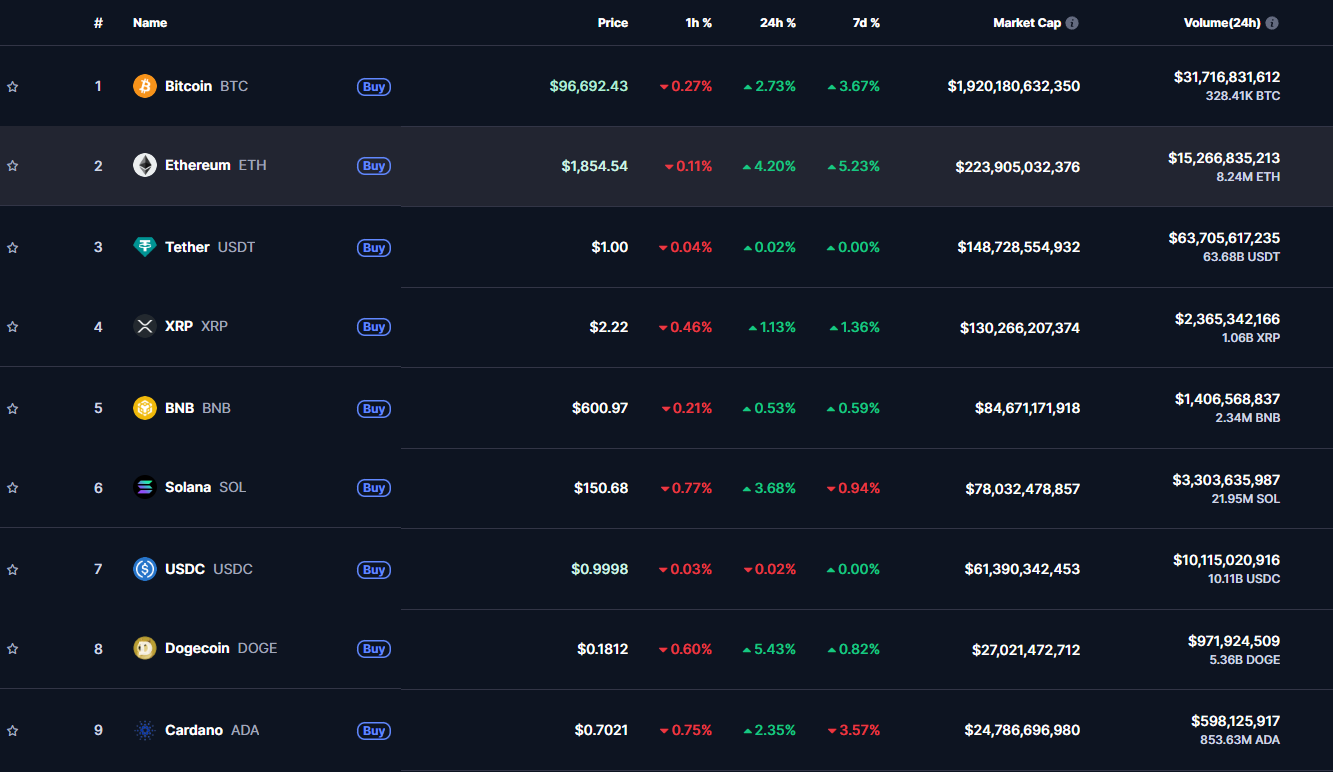
Task: Add BNB to watchlist via star
Action: click(13, 409)
